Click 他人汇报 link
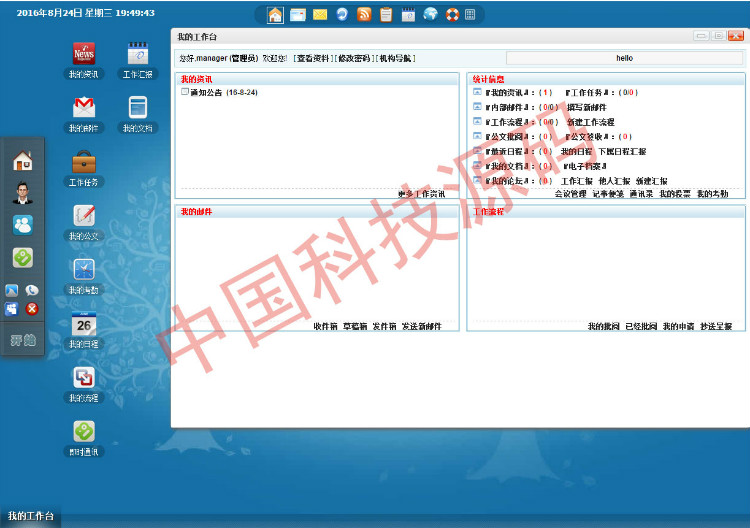The width and height of the screenshot is (750, 528). pyautogui.click(x=614, y=181)
